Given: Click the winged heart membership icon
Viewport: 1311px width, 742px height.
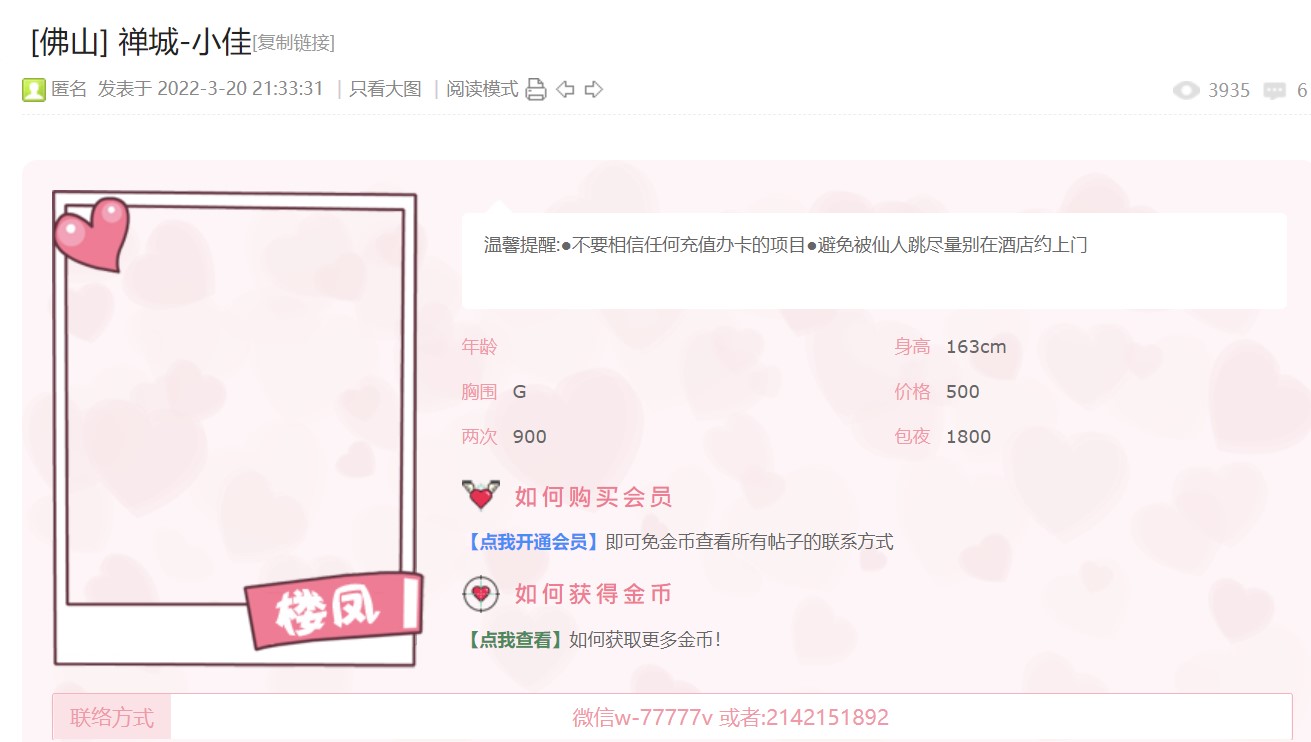Looking at the screenshot, I should (x=480, y=495).
